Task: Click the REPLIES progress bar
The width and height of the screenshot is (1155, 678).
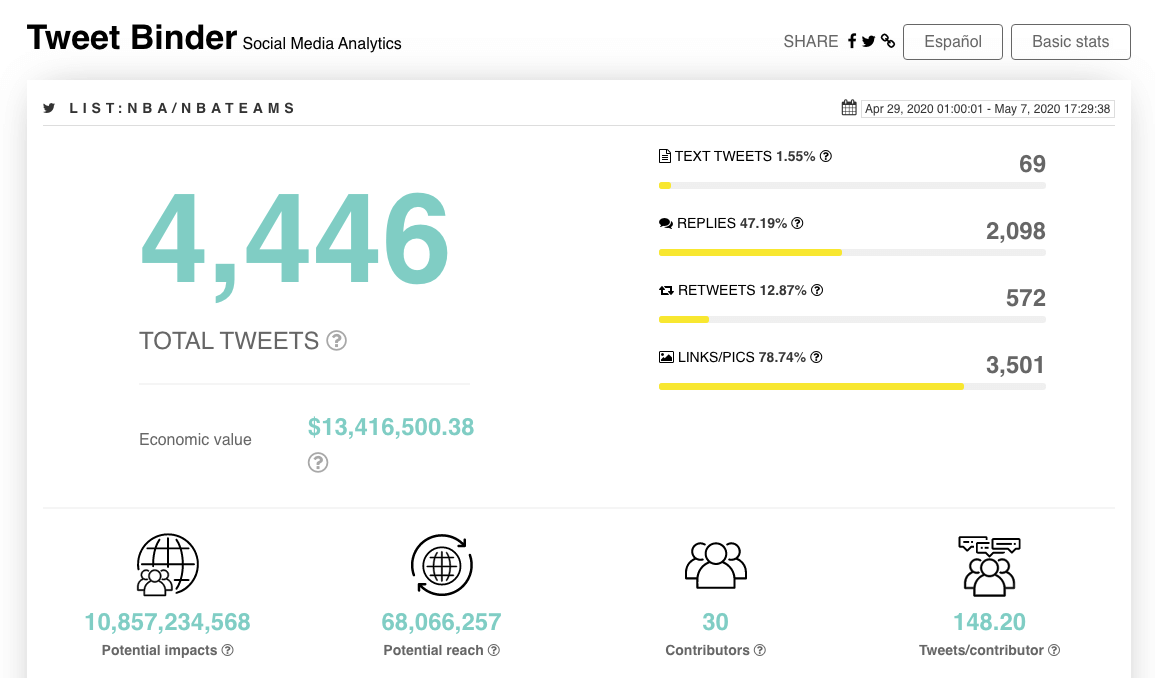Action: [x=852, y=253]
